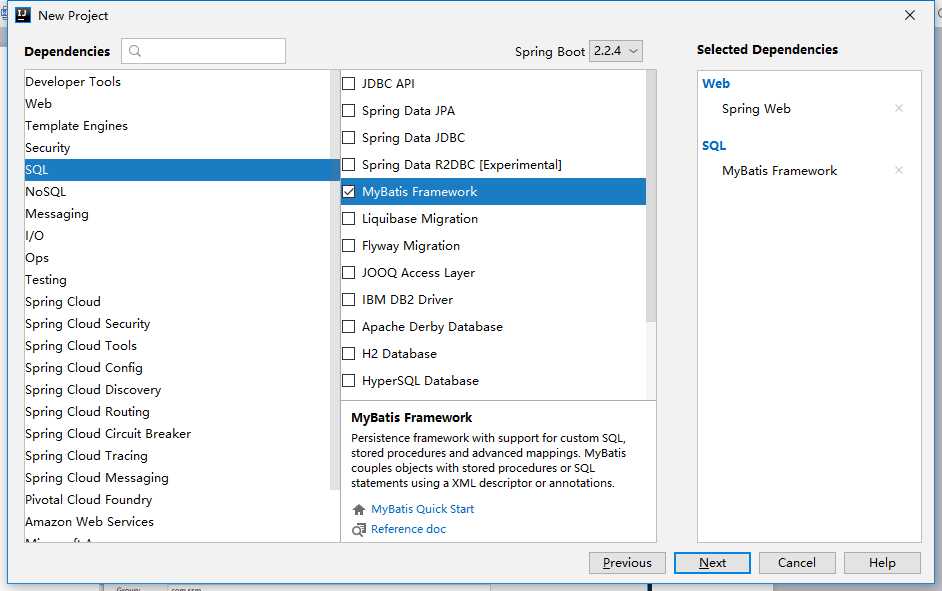This screenshot has width=942, height=591.
Task: Click Spring Web in selected dependencies
Action: coord(756,109)
